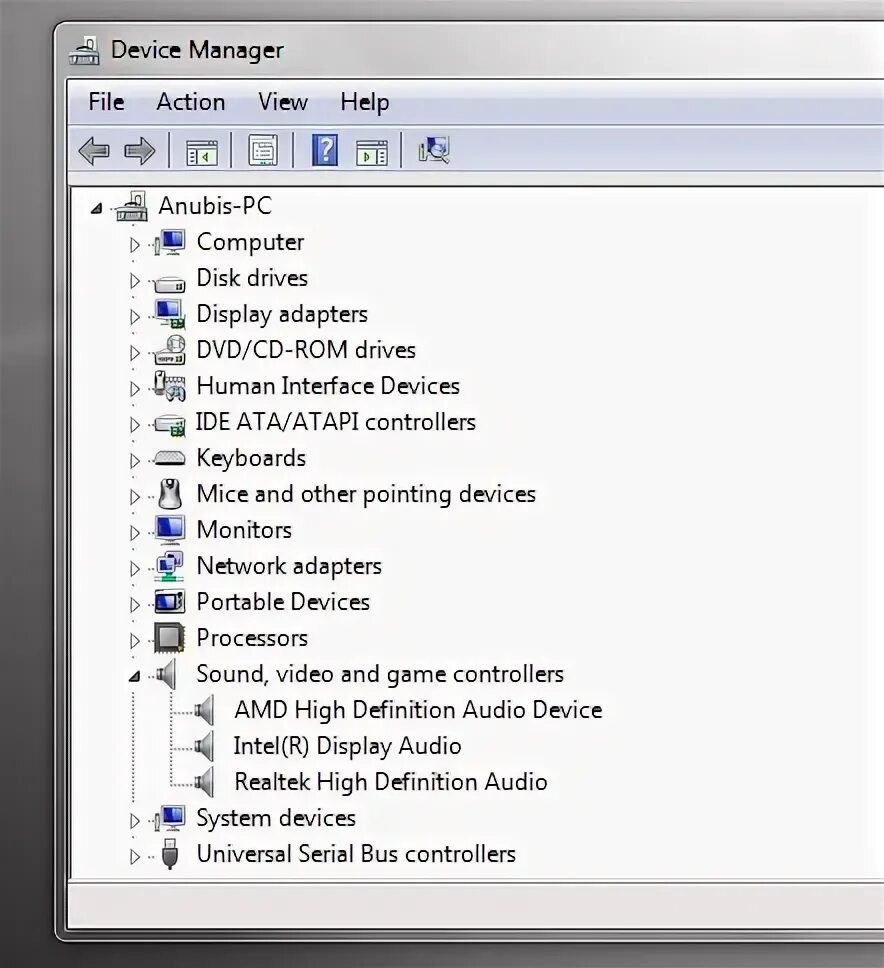
Task: Click the IDE ATA/ATAPI controllers icon
Action: pyautogui.click(x=170, y=425)
